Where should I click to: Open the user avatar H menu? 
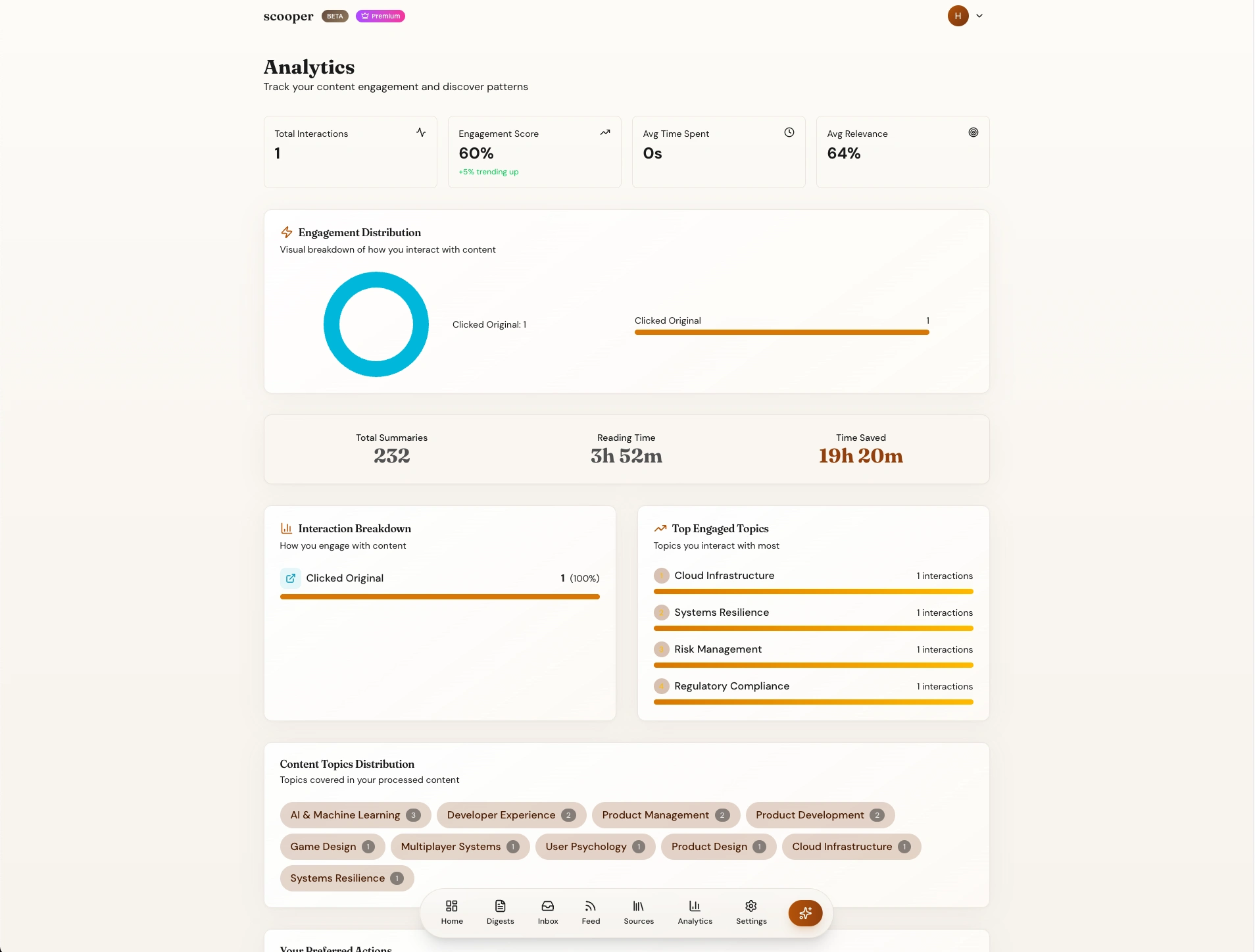point(958,16)
